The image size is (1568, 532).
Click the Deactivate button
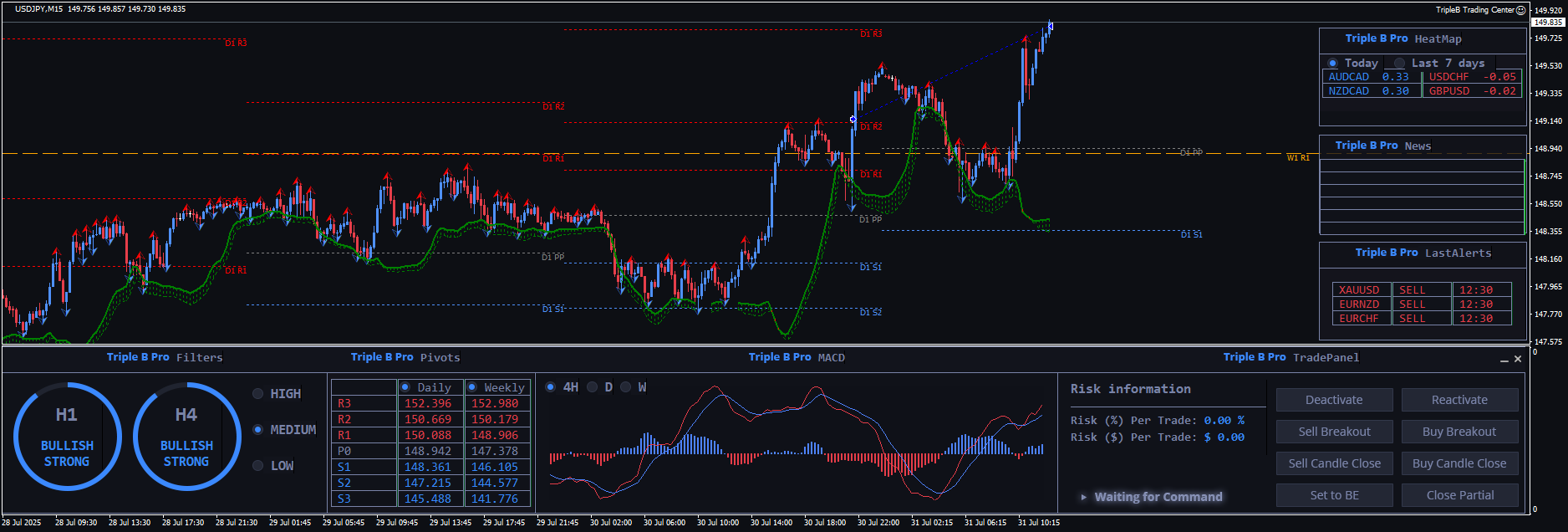click(x=1334, y=400)
